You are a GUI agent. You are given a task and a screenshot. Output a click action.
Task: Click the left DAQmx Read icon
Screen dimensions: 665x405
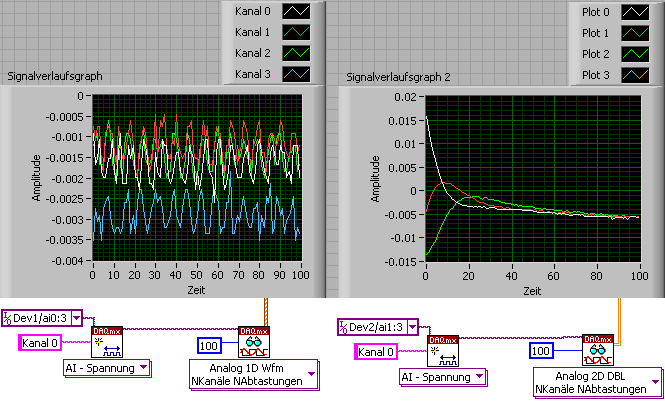(254, 342)
